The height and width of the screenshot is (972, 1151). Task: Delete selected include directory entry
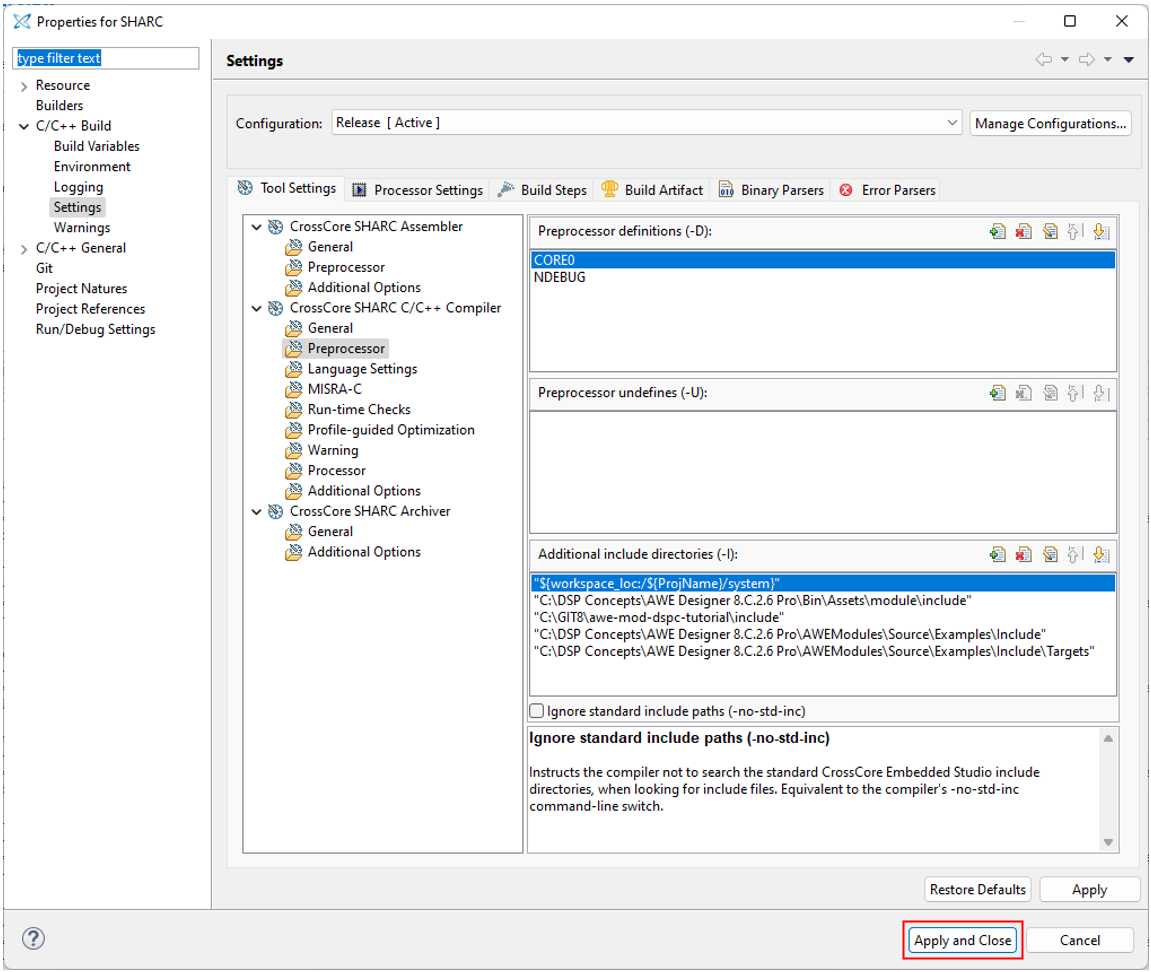1023,554
